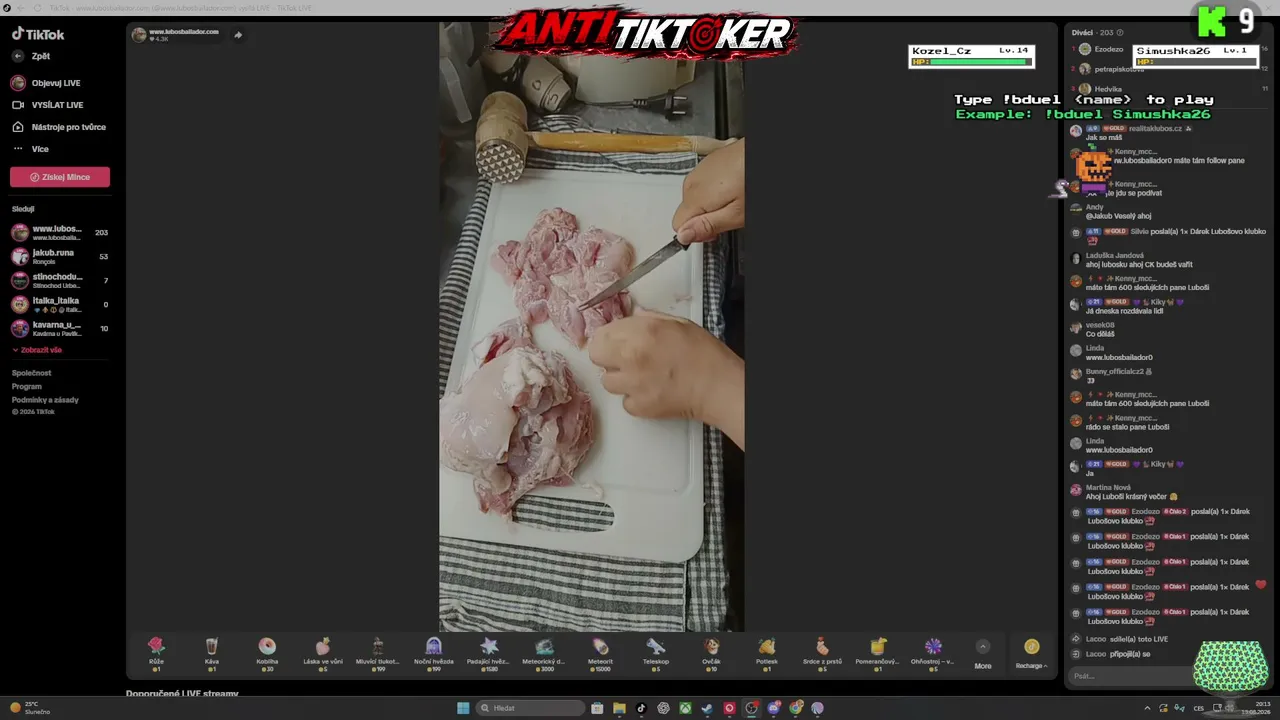Open the Recharge coins menu

coord(1031,654)
